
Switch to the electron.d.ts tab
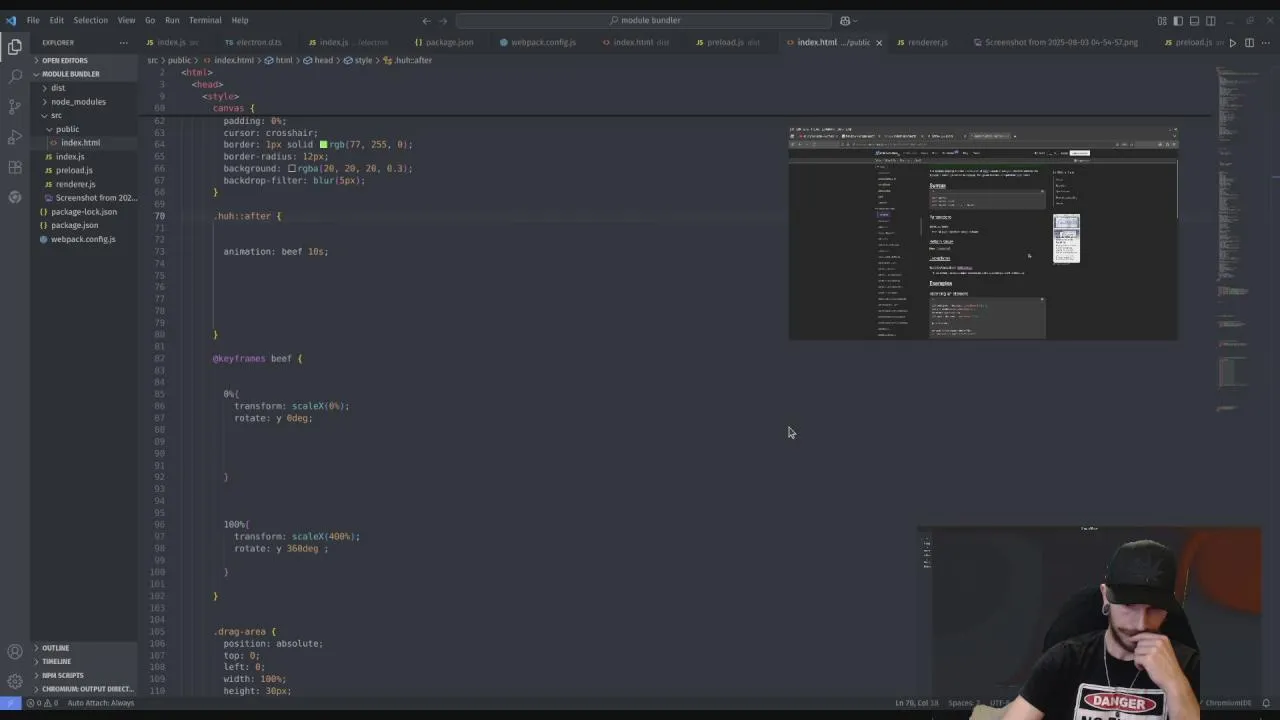253,42
